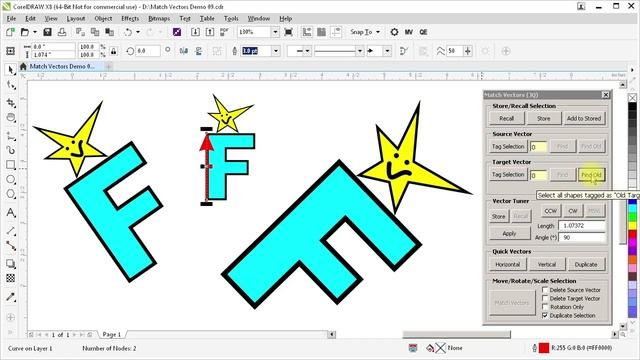This screenshot has width=640, height=360.
Task: Select the Shape edit tool
Action: click(11, 86)
